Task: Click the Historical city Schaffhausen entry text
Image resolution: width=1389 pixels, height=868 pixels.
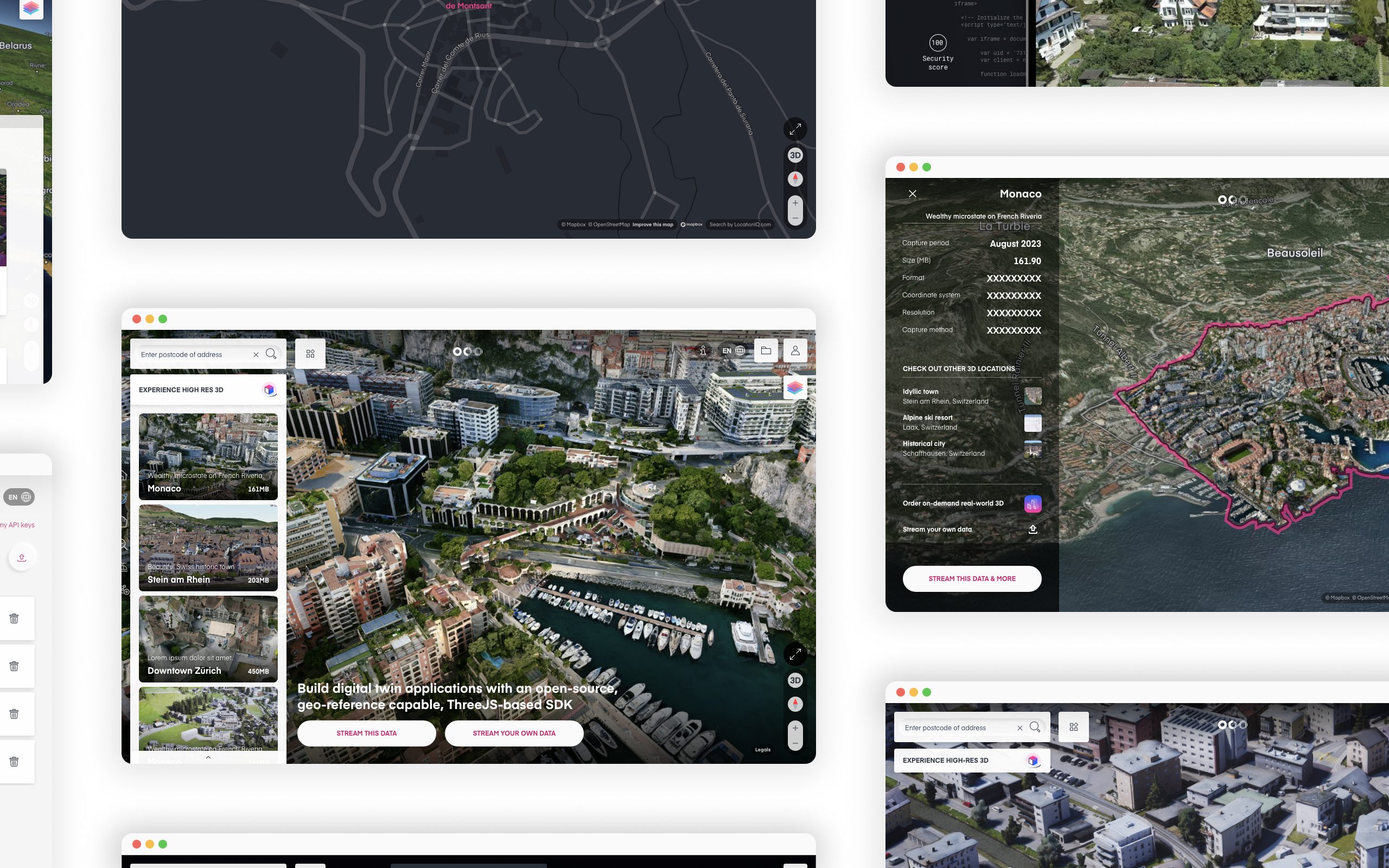Action: pyautogui.click(x=943, y=448)
